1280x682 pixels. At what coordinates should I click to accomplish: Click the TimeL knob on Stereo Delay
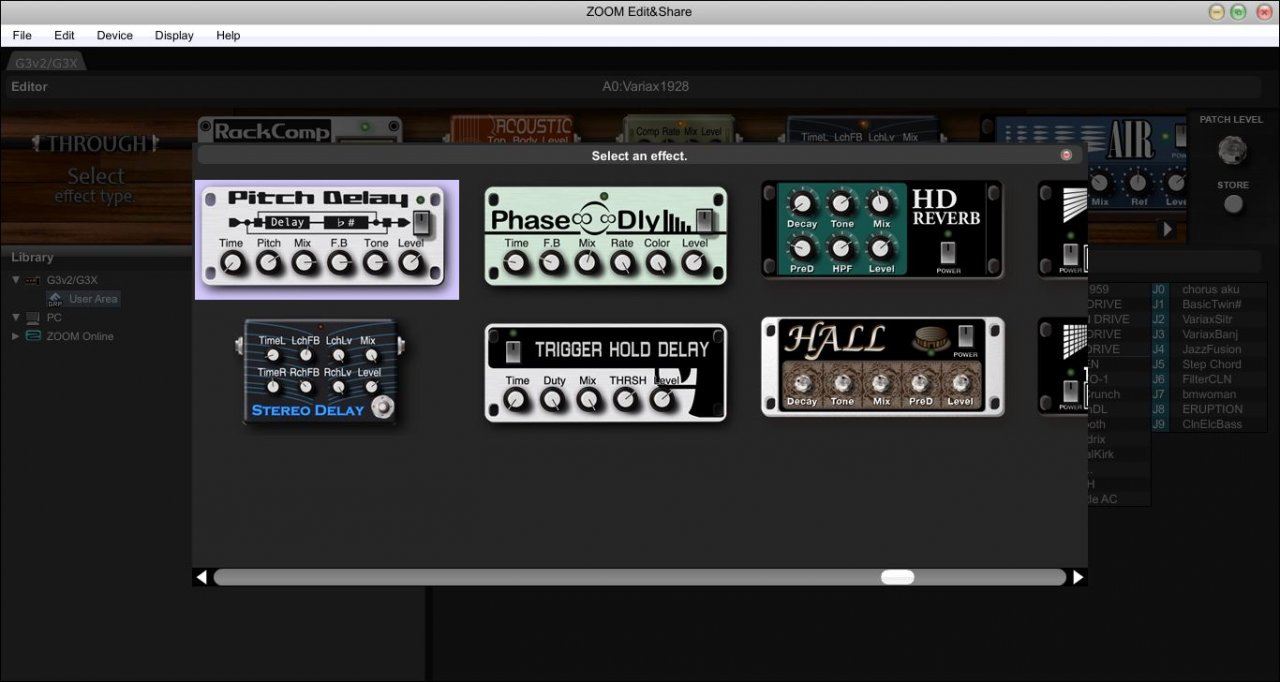[x=272, y=355]
